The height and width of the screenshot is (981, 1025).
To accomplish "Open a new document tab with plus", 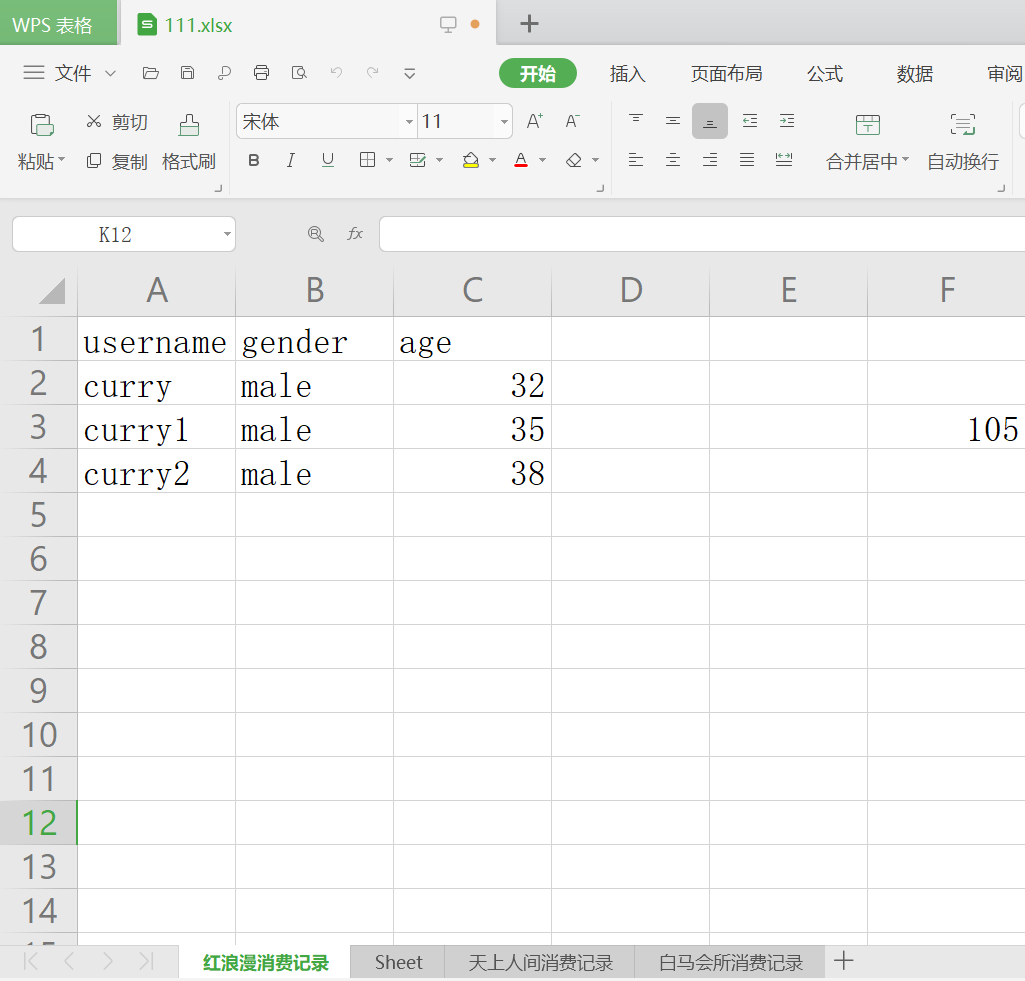I will pyautogui.click(x=529, y=24).
